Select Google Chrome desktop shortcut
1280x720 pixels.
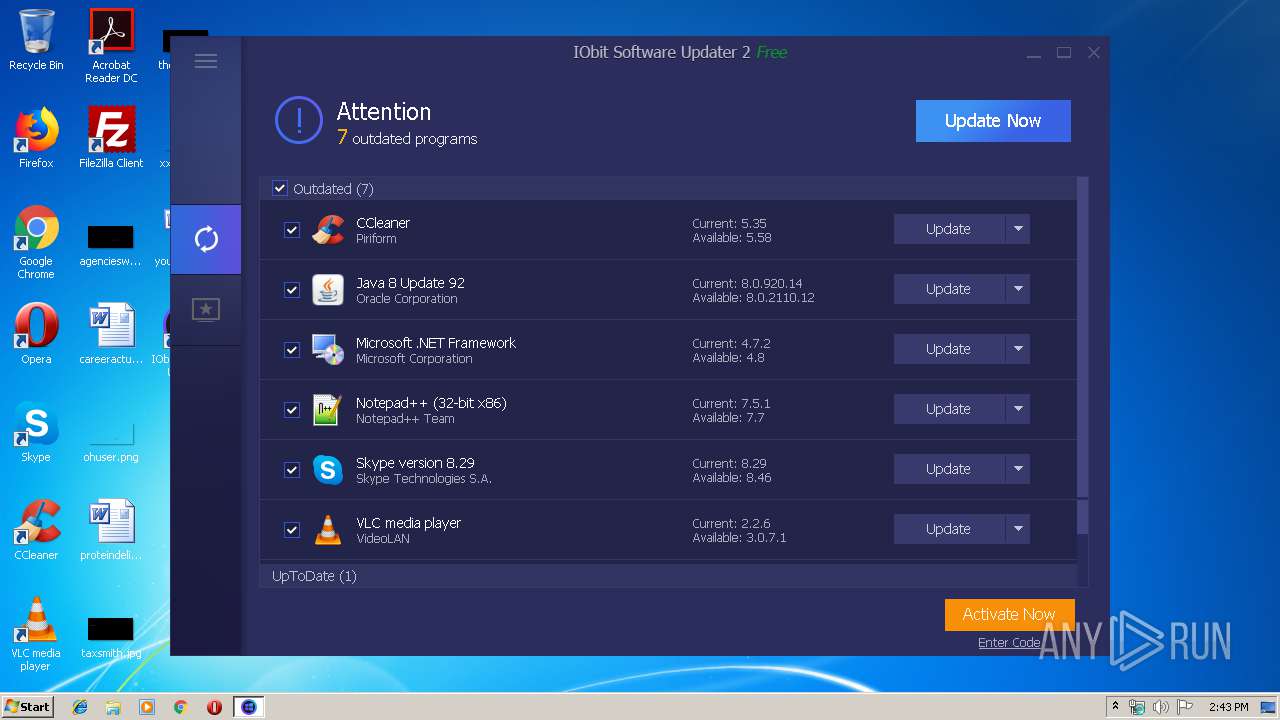click(36, 243)
